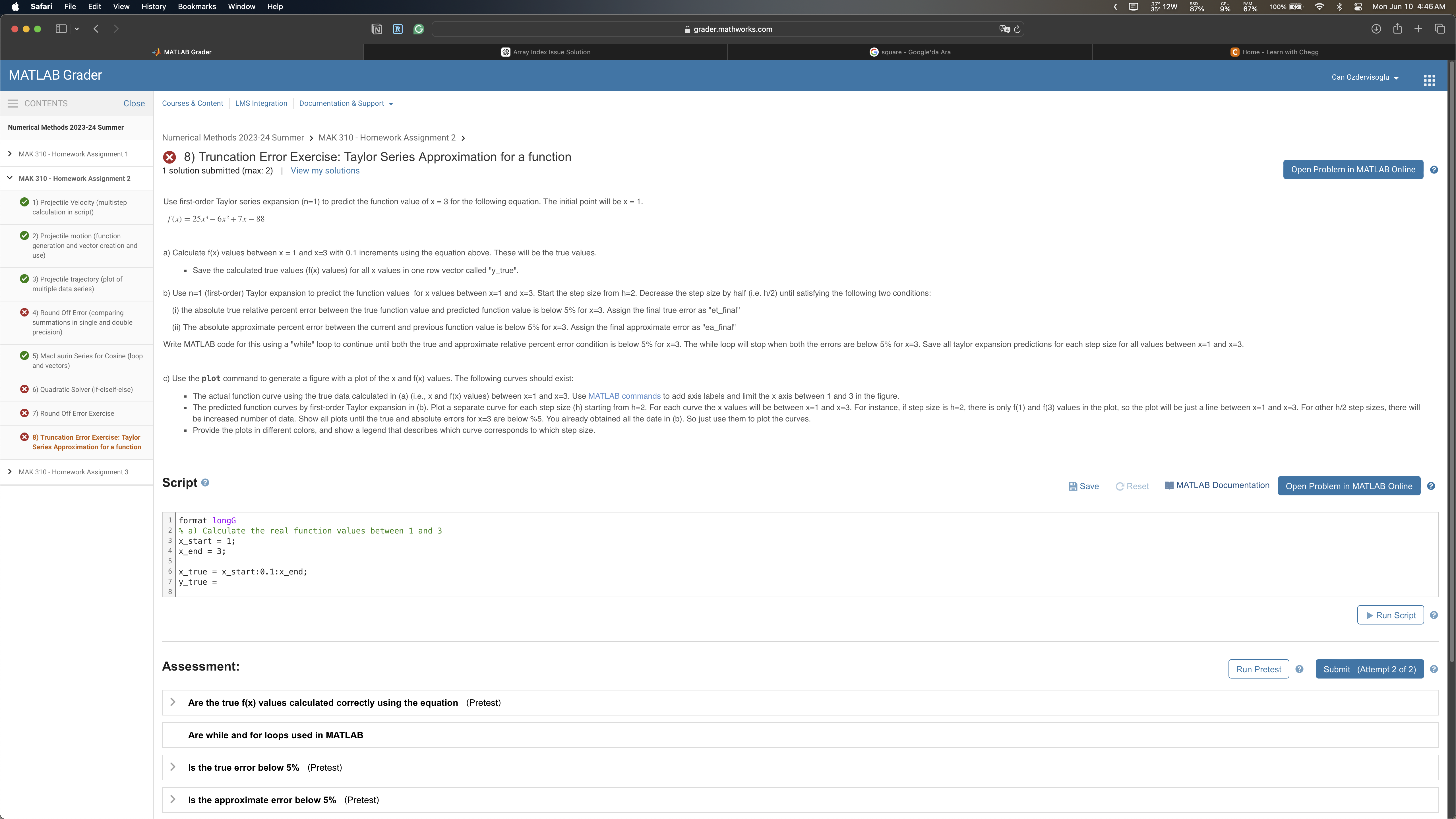1456x819 pixels.
Task: Expand MAK 310 - Homework Assignment 1
Action: click(10, 154)
